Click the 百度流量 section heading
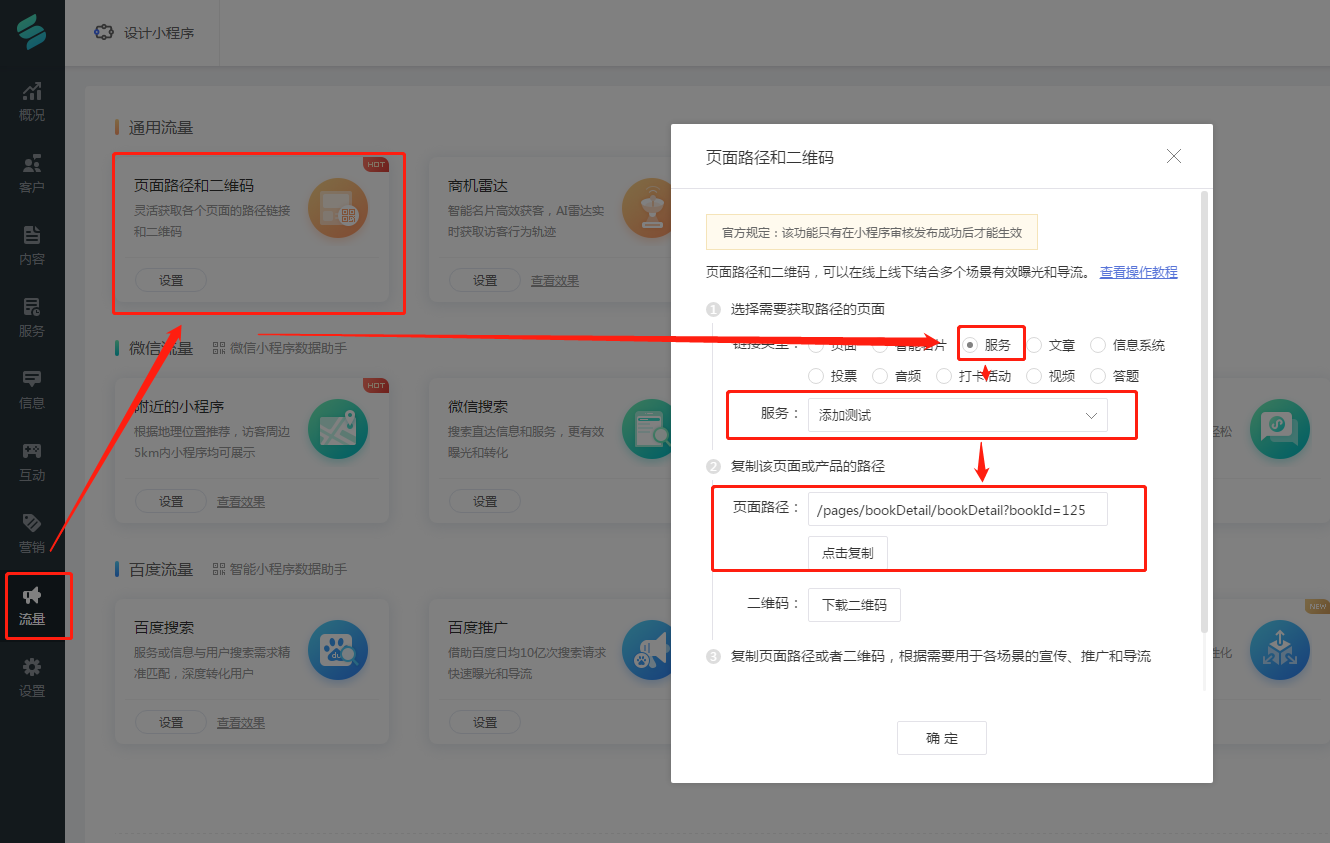The image size is (1330, 843). pos(161,569)
